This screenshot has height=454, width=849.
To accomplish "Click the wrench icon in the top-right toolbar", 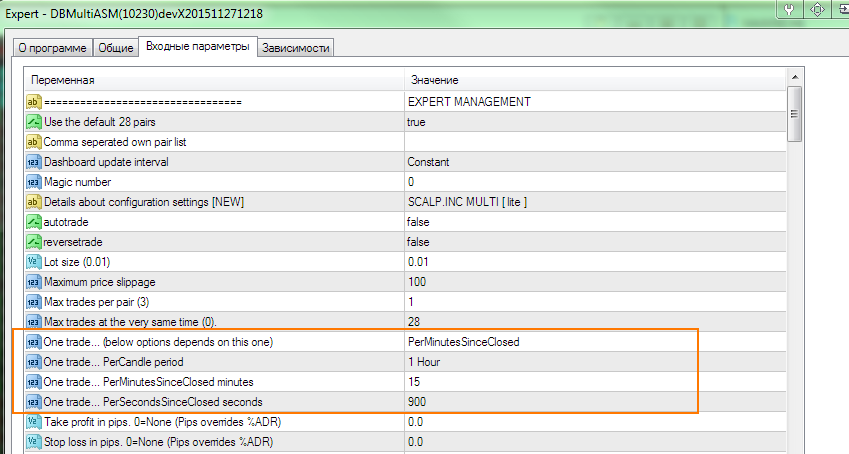I will pyautogui.click(x=789, y=10).
